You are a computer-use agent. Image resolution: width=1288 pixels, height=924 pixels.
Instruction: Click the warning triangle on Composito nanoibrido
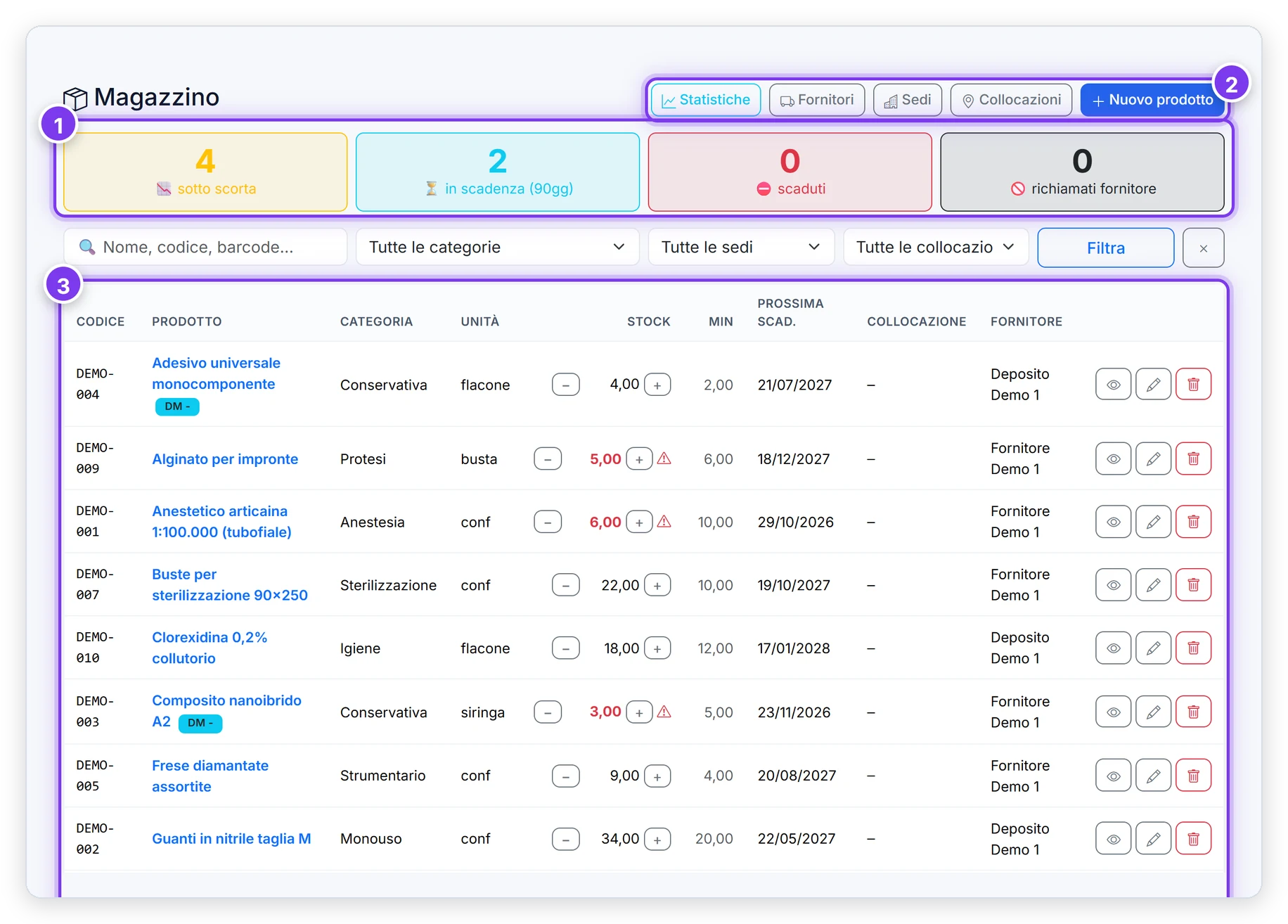[x=664, y=712]
